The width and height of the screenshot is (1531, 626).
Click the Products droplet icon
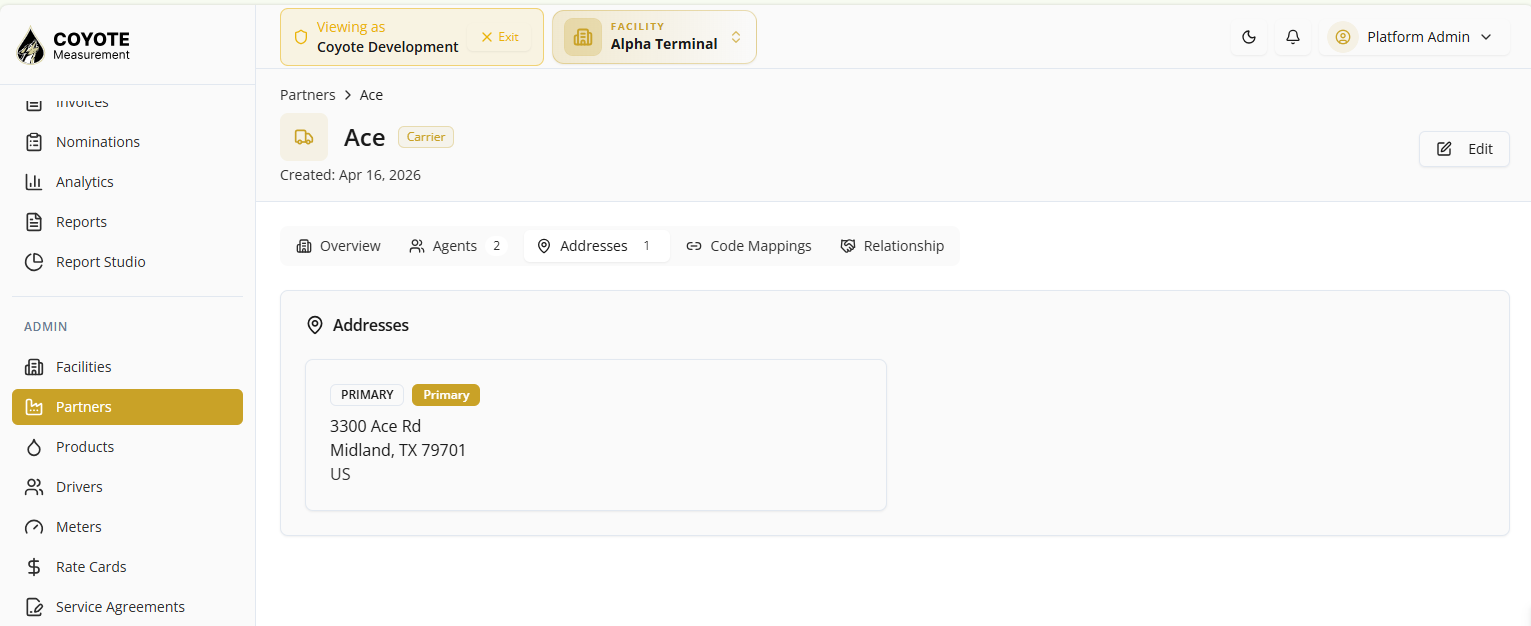click(x=34, y=447)
